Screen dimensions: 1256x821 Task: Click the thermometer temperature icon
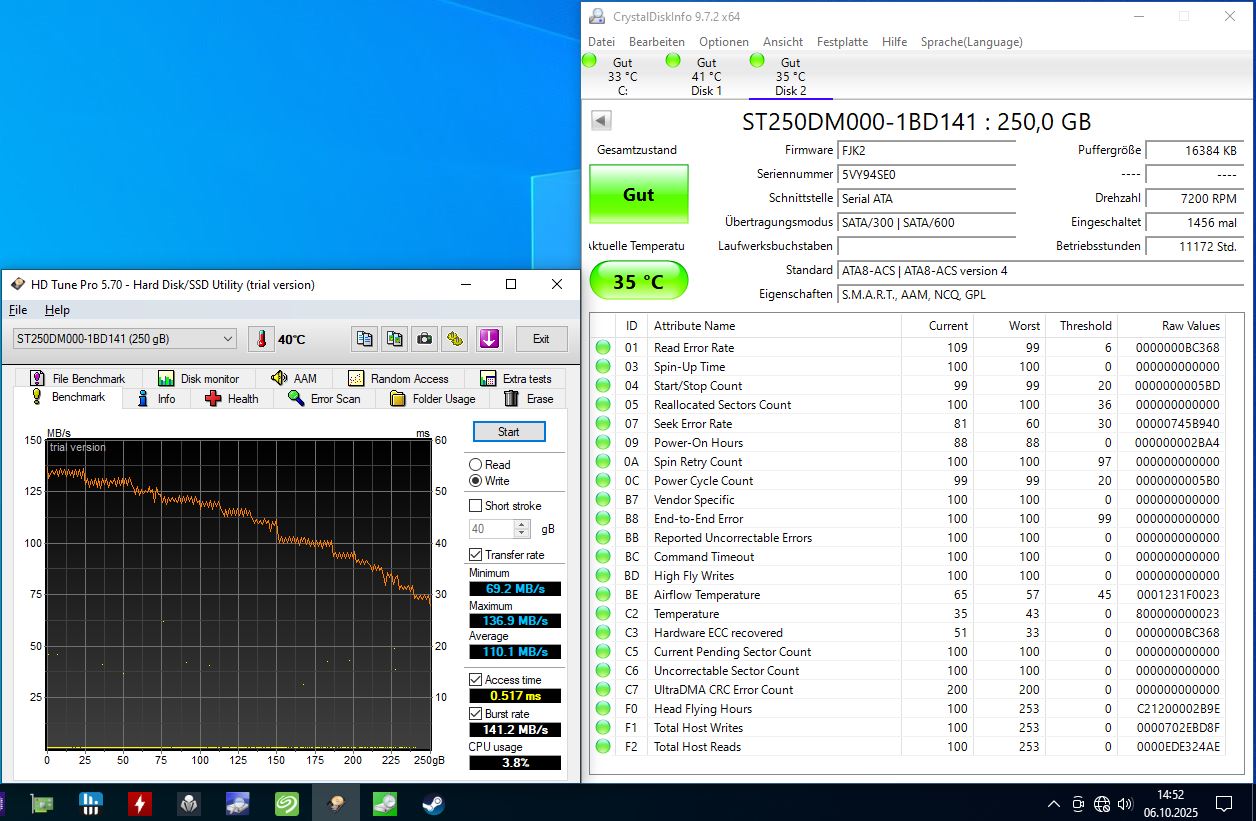(261, 339)
